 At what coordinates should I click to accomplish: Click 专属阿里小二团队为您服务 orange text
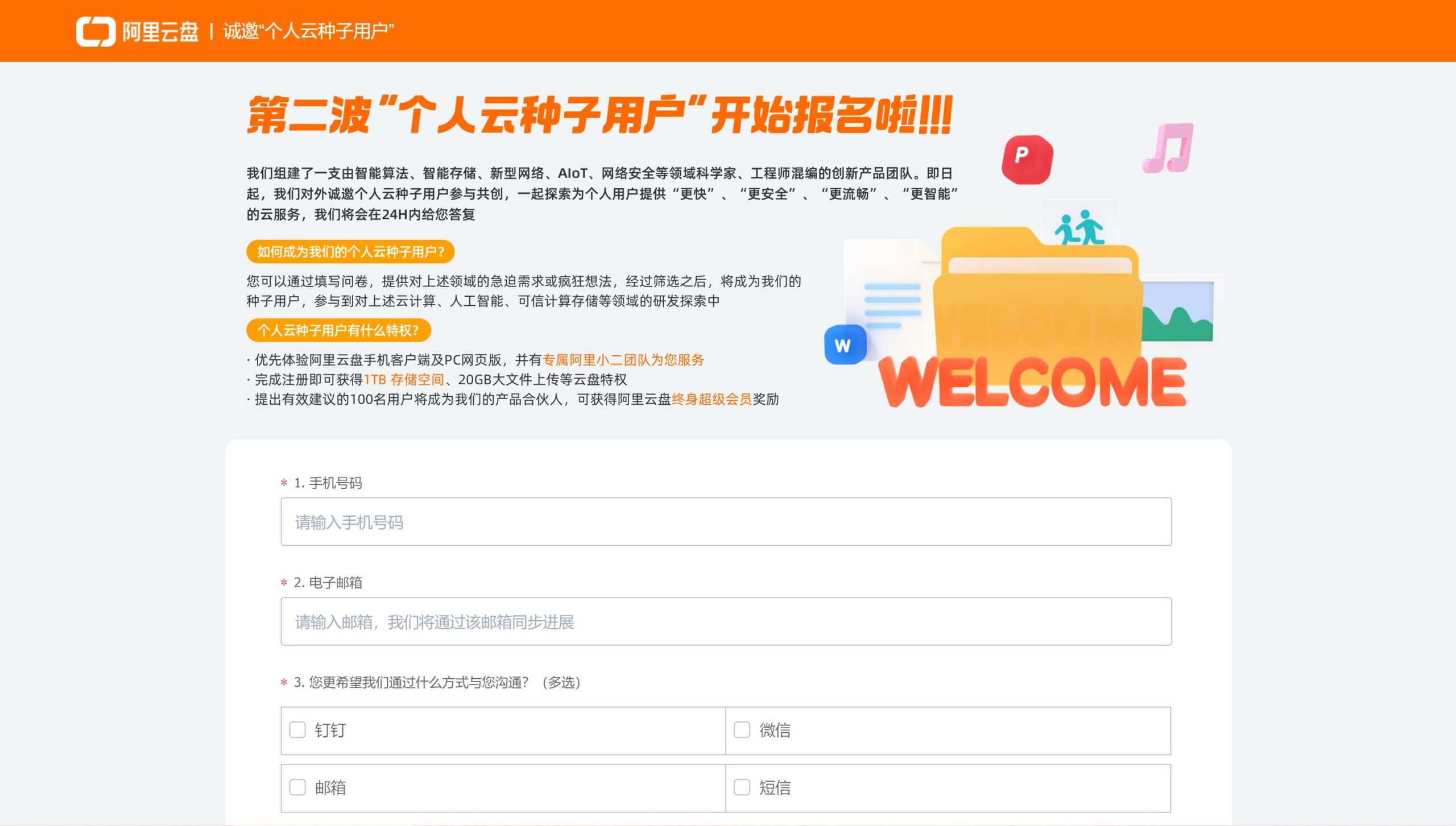623,360
